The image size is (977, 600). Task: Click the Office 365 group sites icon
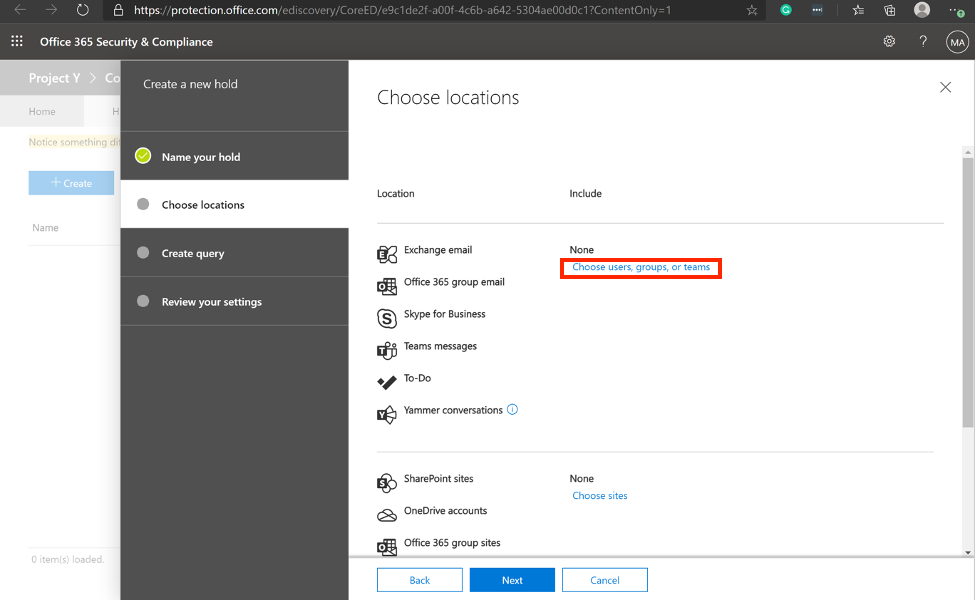pyautogui.click(x=387, y=547)
